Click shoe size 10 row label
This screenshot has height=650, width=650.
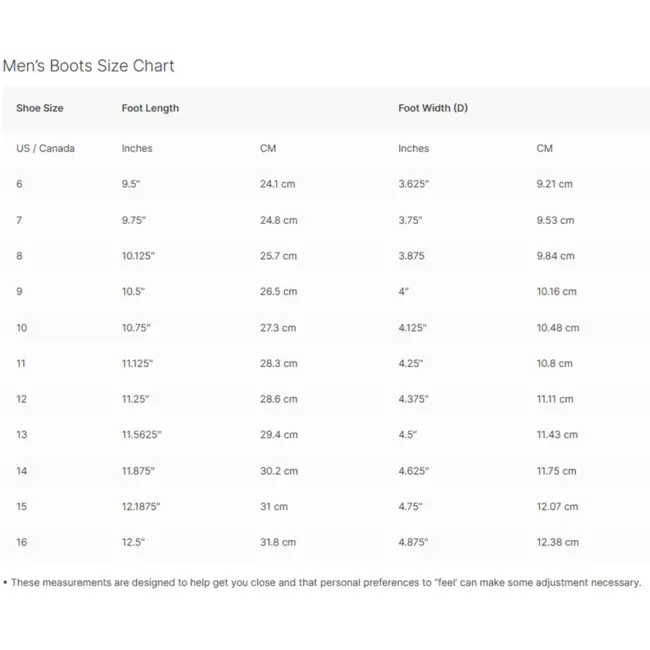[x=22, y=328]
